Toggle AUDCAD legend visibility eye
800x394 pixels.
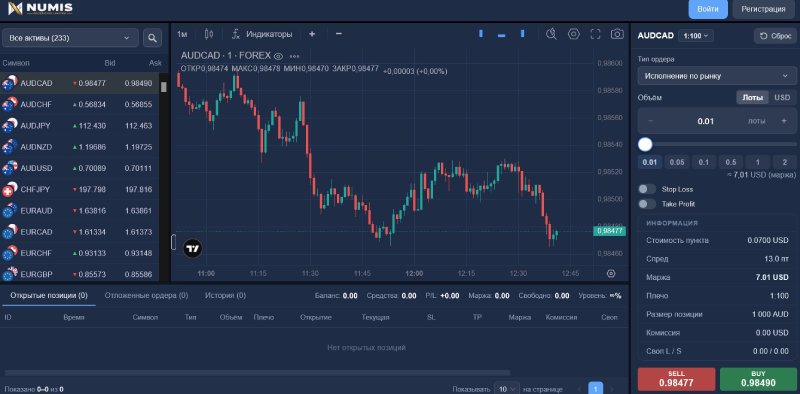[278, 56]
